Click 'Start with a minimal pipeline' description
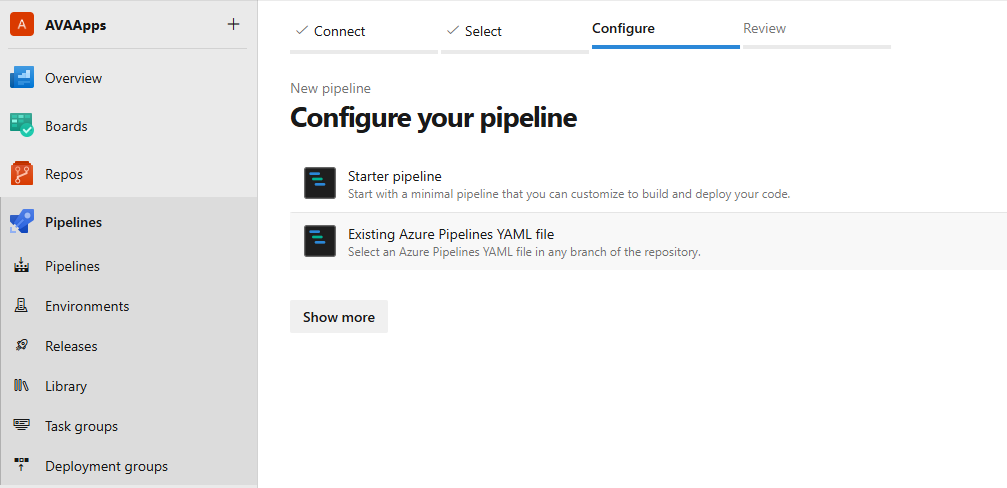This screenshot has height=488, width=1007. (569, 193)
